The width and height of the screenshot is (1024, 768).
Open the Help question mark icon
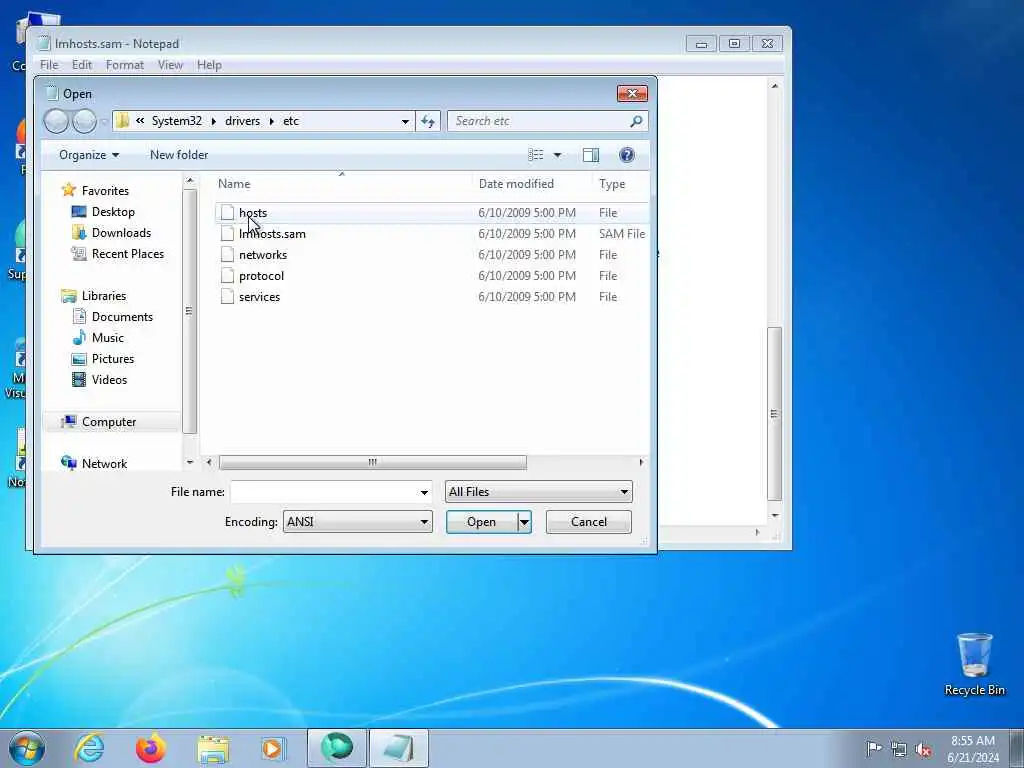point(626,155)
